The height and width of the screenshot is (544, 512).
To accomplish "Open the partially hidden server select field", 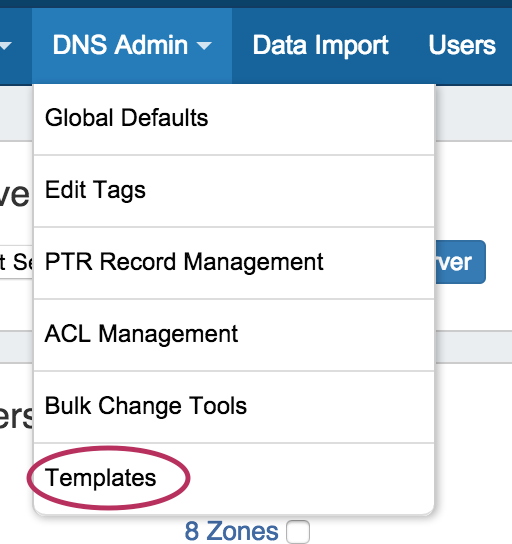I will click(16, 262).
